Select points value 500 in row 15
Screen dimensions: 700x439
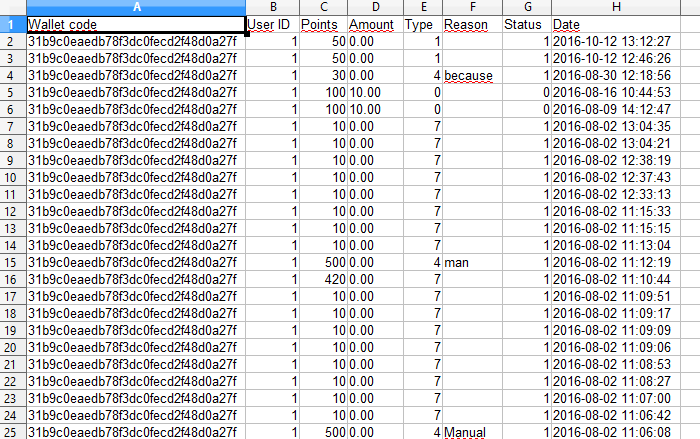click(x=324, y=262)
